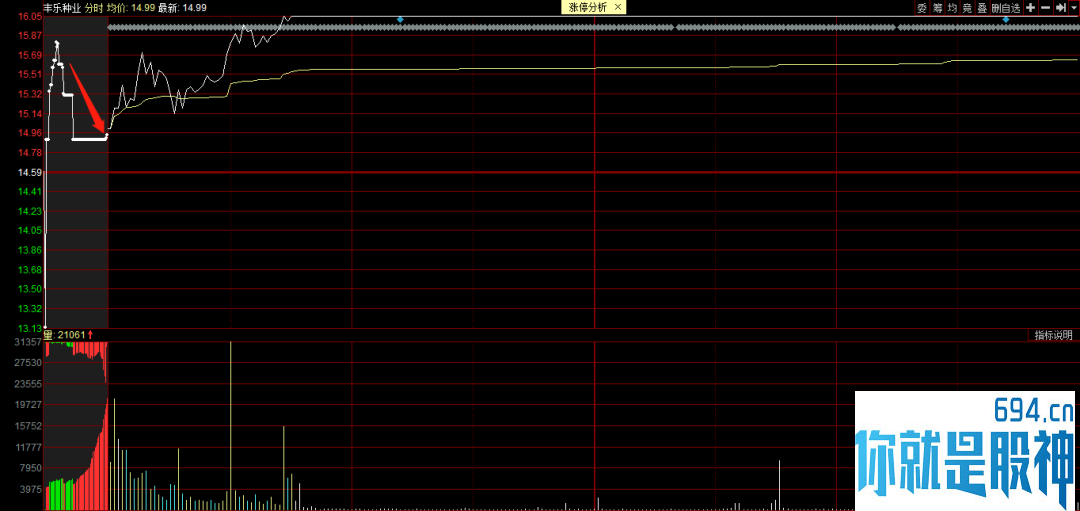Viewport: 1080px width, 511px height.
Task: Click the 15.32 price axis label
Action: tap(32, 94)
